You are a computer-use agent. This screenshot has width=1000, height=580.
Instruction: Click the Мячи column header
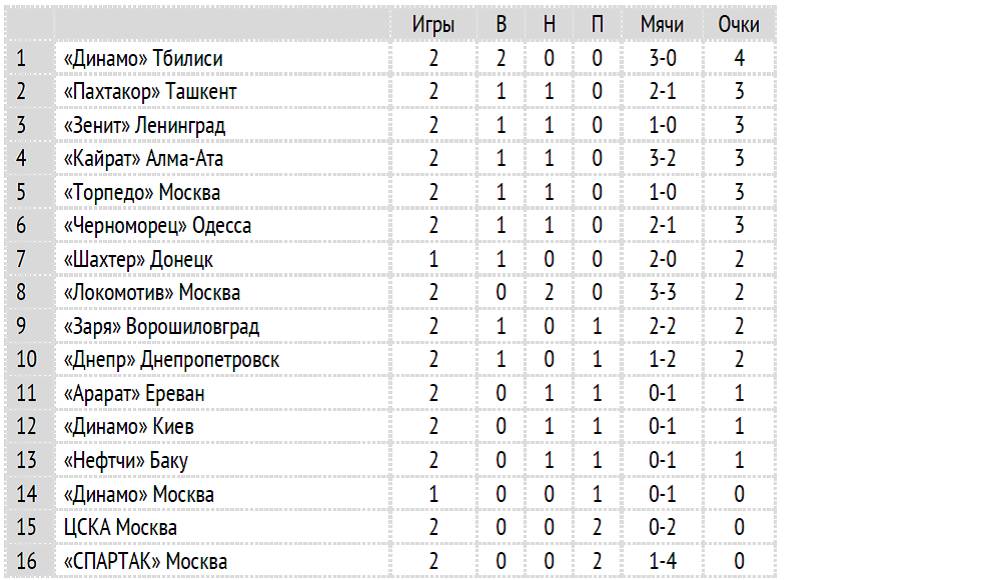662,25
